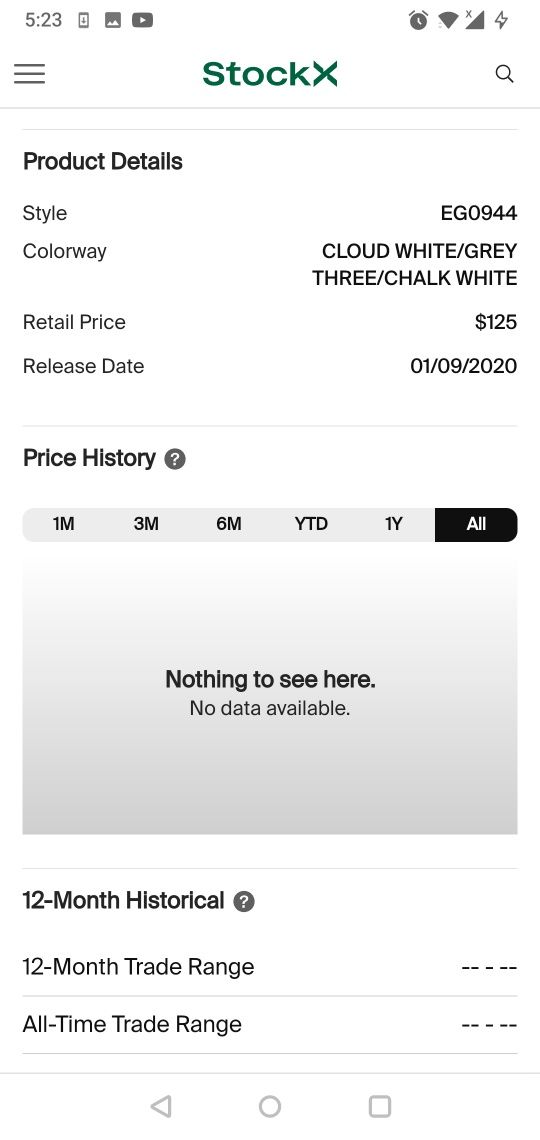The image size is (540, 1140).
Task: Tap the 12-Month Trade Range row
Action: pyautogui.click(x=270, y=967)
